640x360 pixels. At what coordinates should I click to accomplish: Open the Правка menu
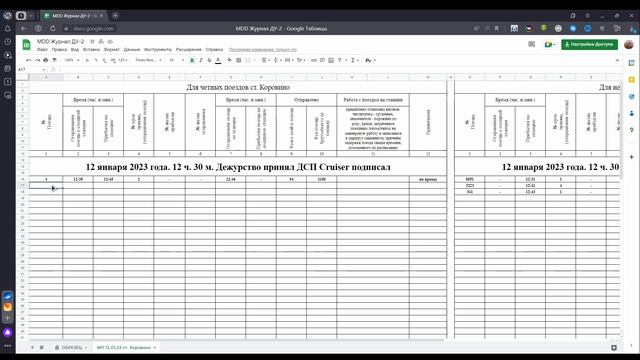pos(59,49)
